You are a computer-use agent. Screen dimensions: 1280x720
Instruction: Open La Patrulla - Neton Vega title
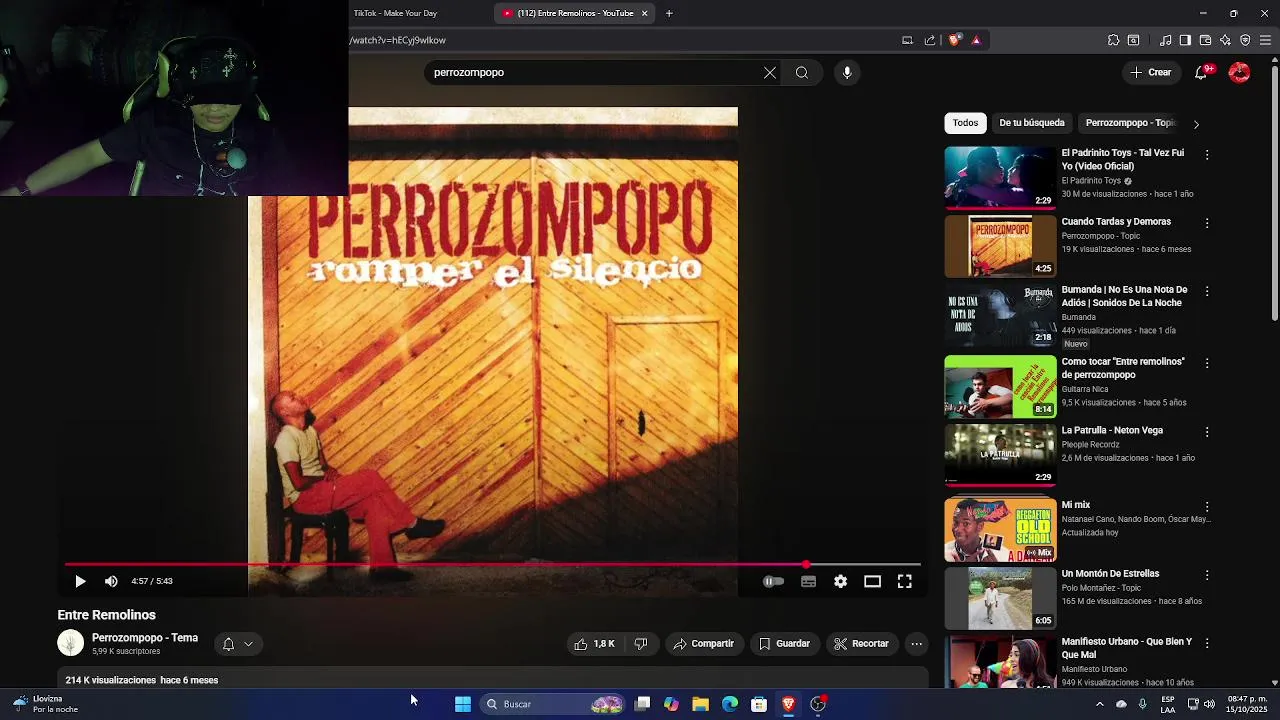(x=1112, y=431)
